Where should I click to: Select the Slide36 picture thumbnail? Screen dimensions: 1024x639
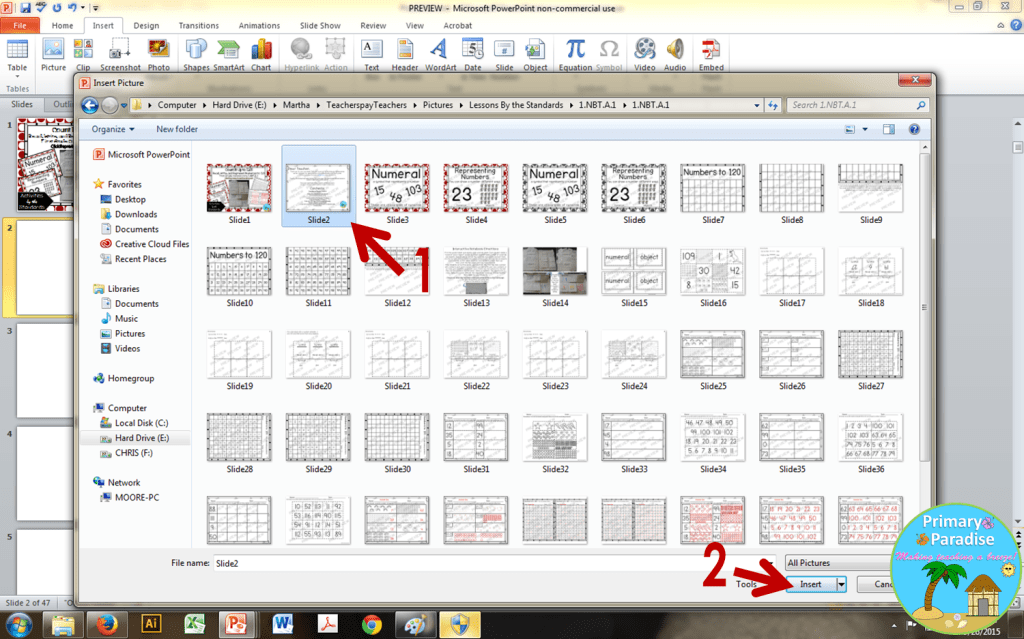pyautogui.click(x=871, y=442)
